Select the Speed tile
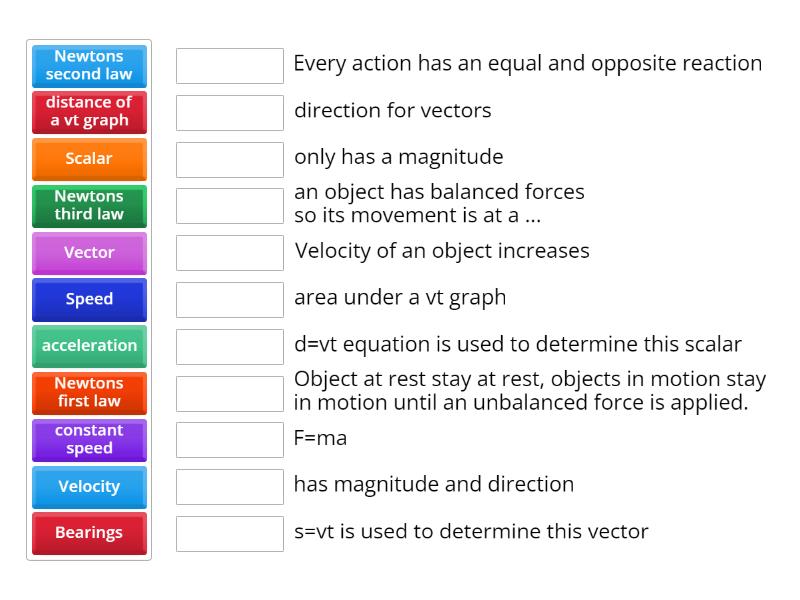 click(89, 299)
